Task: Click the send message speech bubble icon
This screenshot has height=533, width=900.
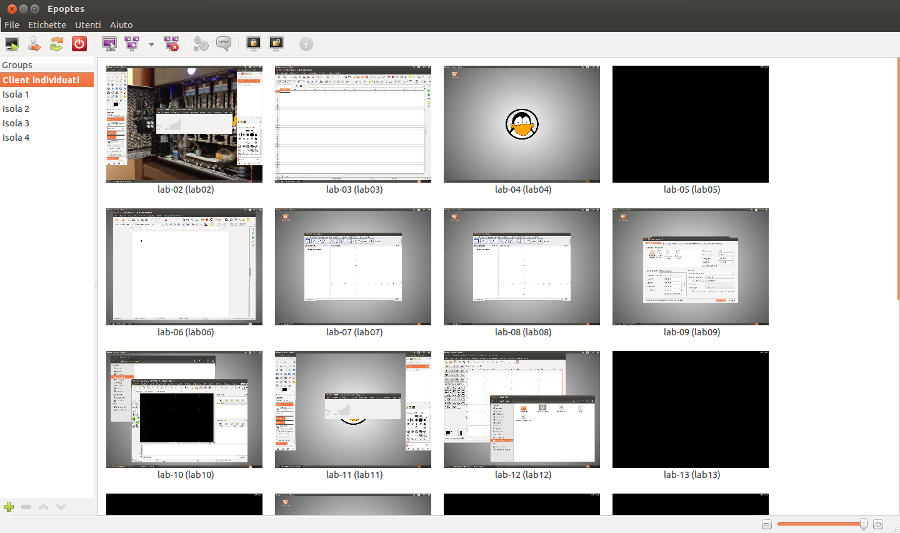Action: point(224,44)
